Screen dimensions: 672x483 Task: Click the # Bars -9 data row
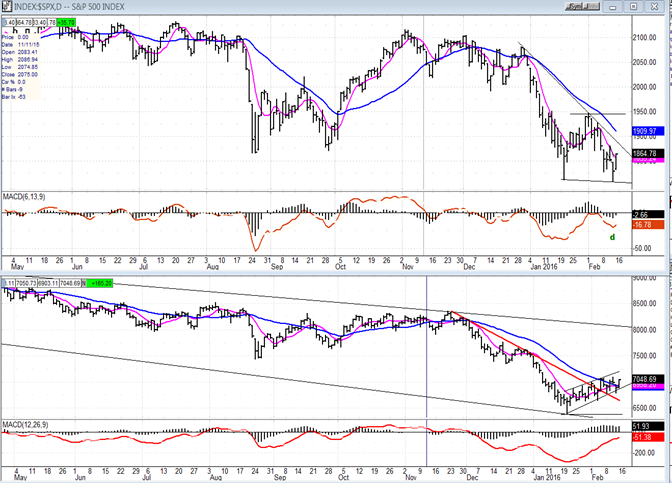click(13, 89)
